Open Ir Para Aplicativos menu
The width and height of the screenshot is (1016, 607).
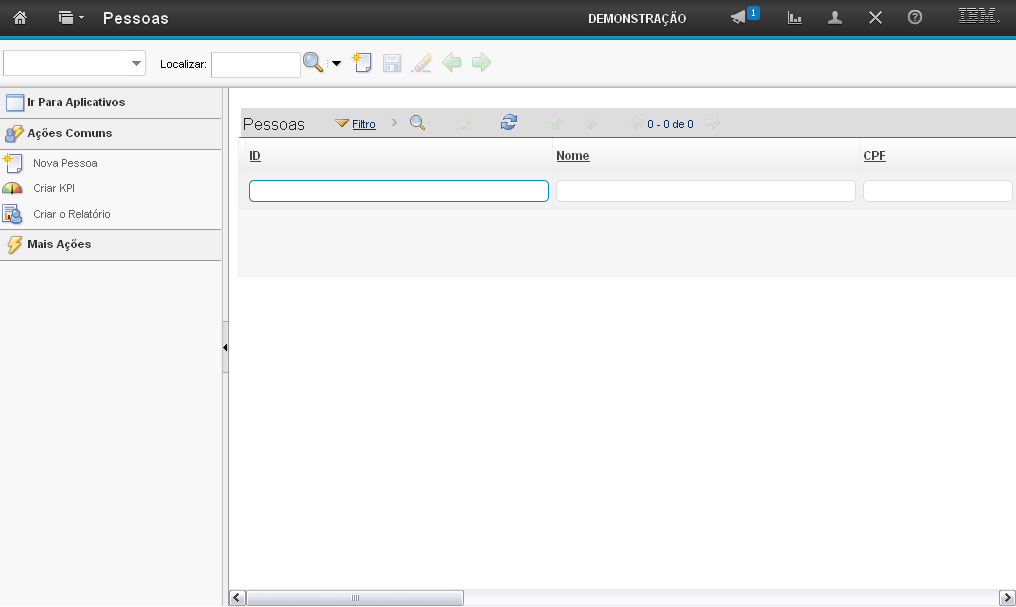pos(75,102)
